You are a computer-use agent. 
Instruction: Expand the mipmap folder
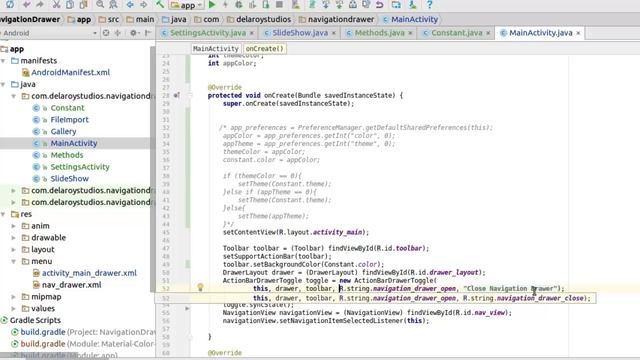point(14,297)
